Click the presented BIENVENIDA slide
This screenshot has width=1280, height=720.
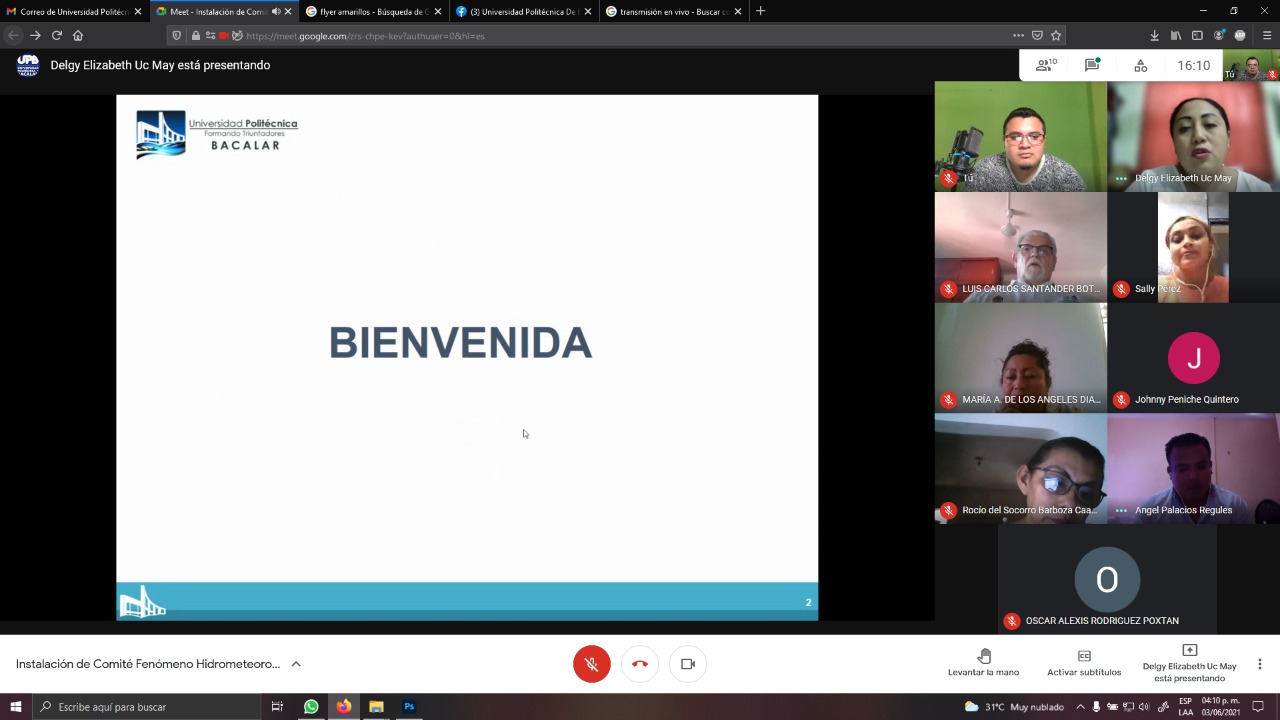(467, 357)
